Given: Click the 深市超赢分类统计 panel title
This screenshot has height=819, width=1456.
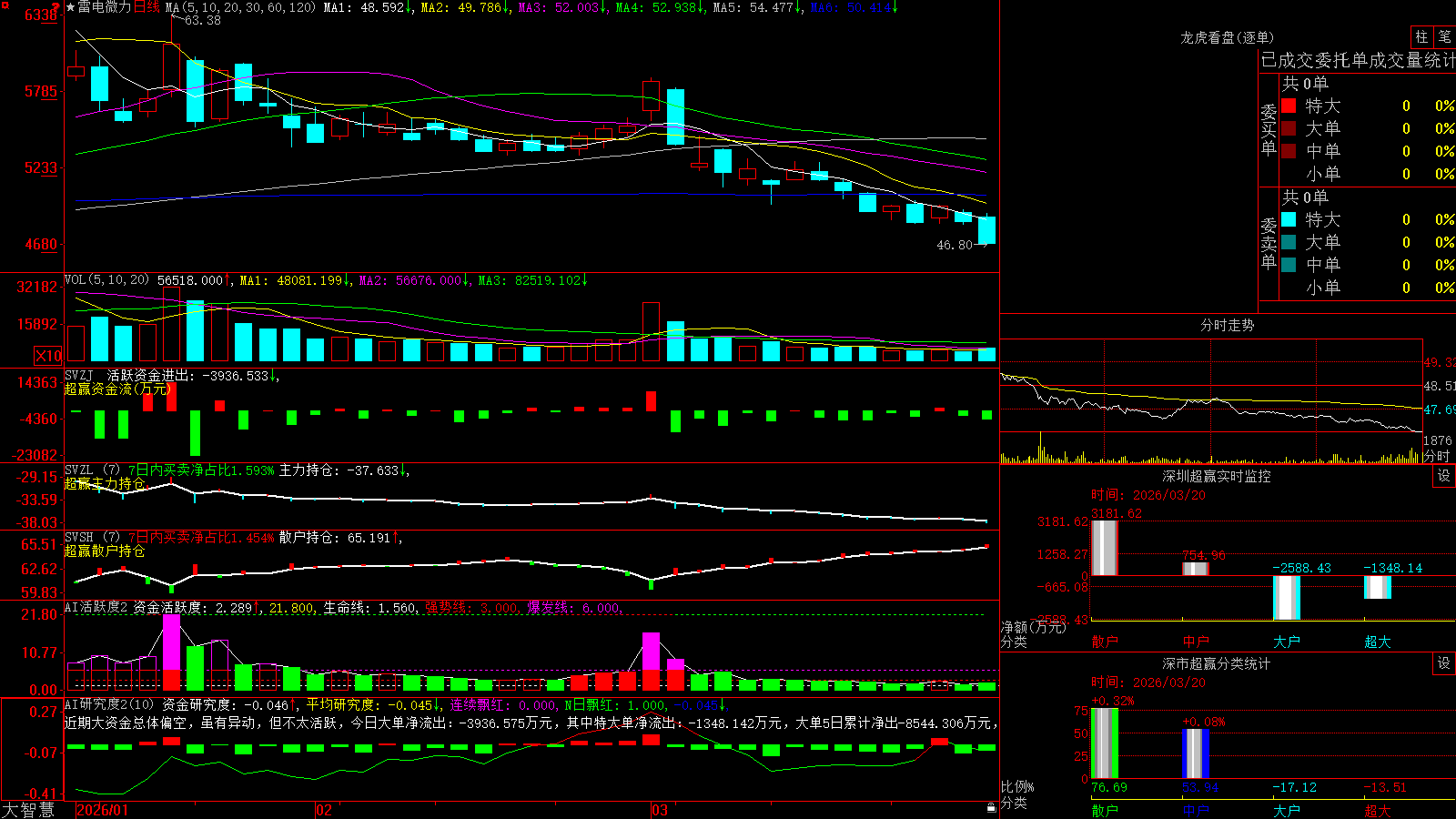Looking at the screenshot, I should (1216, 663).
